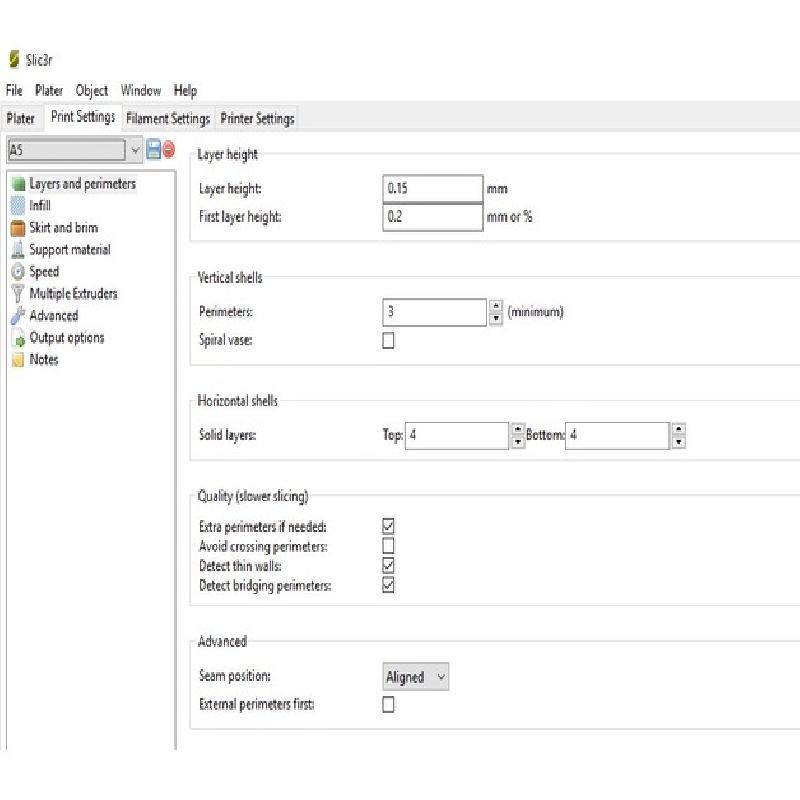The width and height of the screenshot is (800, 800).
Task: Click the Perimeters number field
Action: tap(435, 312)
